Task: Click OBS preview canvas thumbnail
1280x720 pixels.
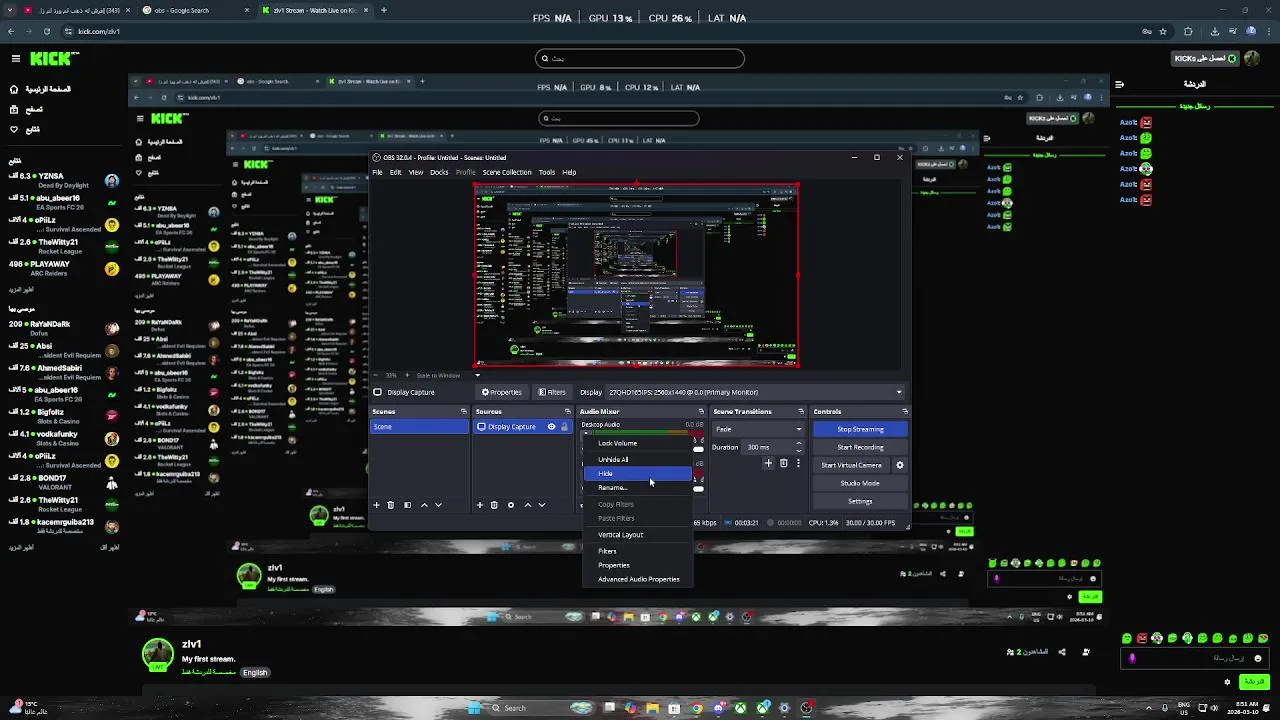Action: (636, 275)
